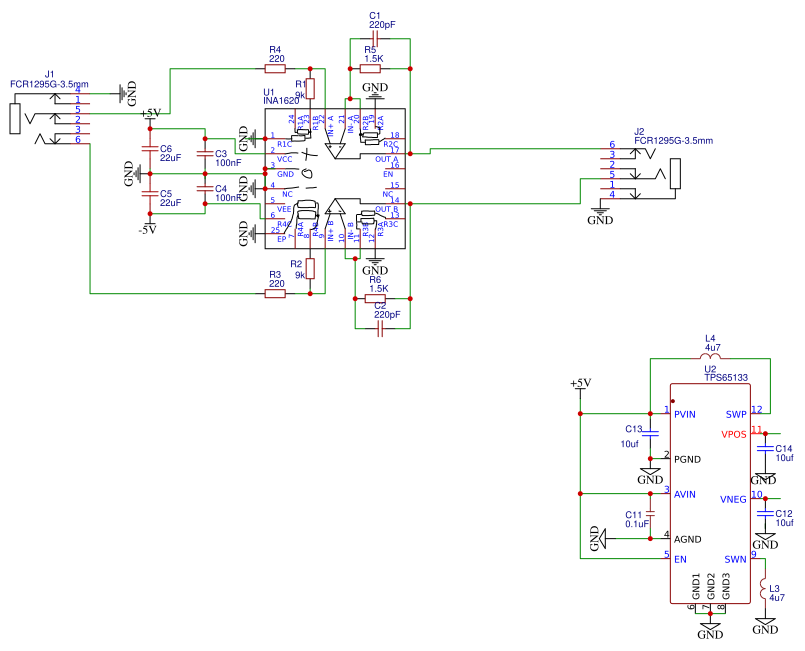Select the R6 1.5K feedback resistor symbol

pos(375,298)
